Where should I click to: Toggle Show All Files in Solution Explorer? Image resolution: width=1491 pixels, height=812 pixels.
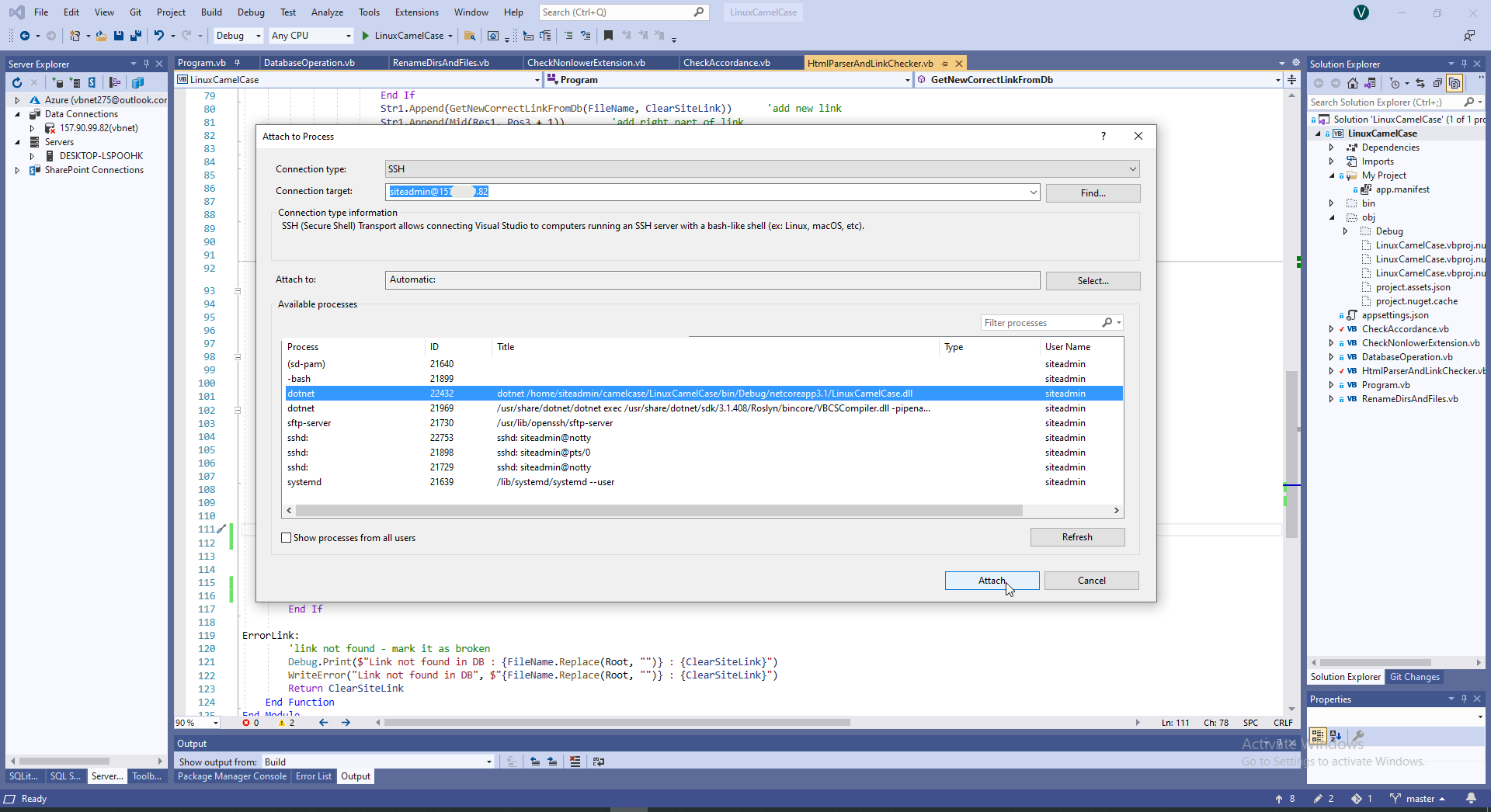point(1455,83)
